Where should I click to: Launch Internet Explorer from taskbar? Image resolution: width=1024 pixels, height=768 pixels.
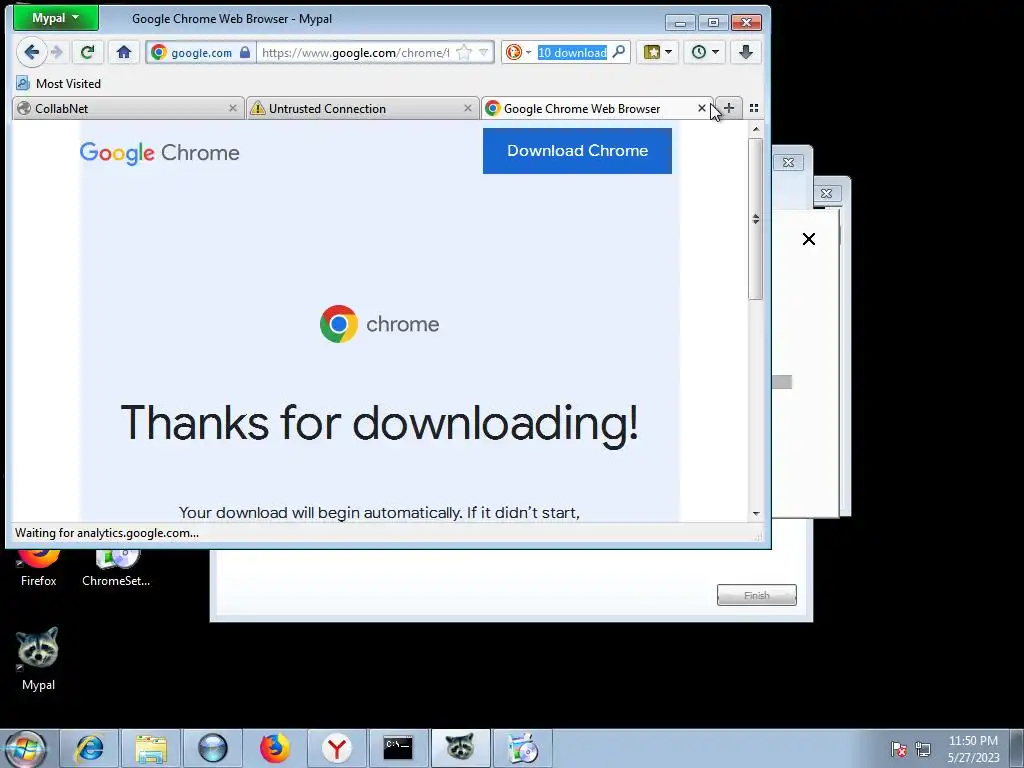coord(89,748)
